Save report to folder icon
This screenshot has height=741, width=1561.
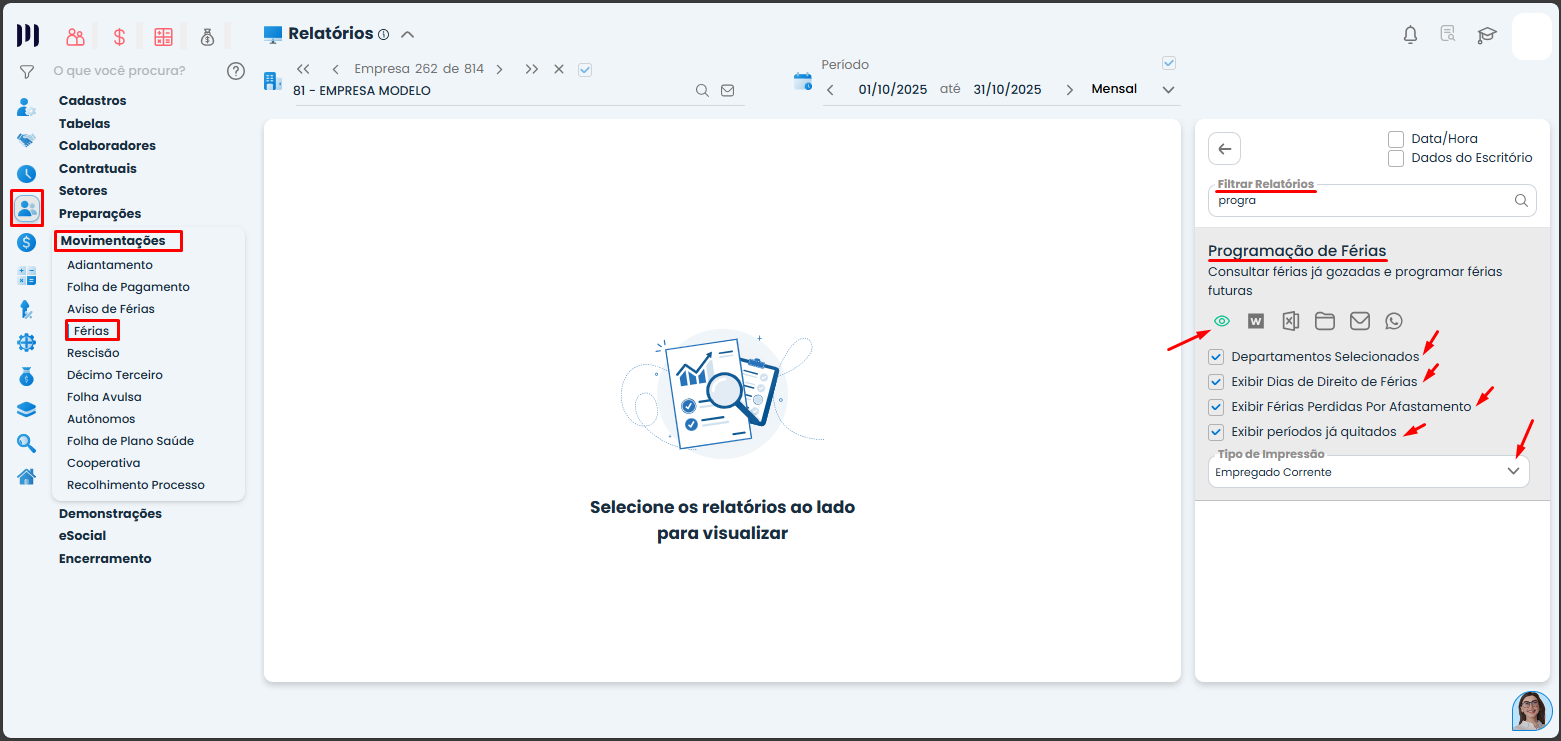point(1325,321)
